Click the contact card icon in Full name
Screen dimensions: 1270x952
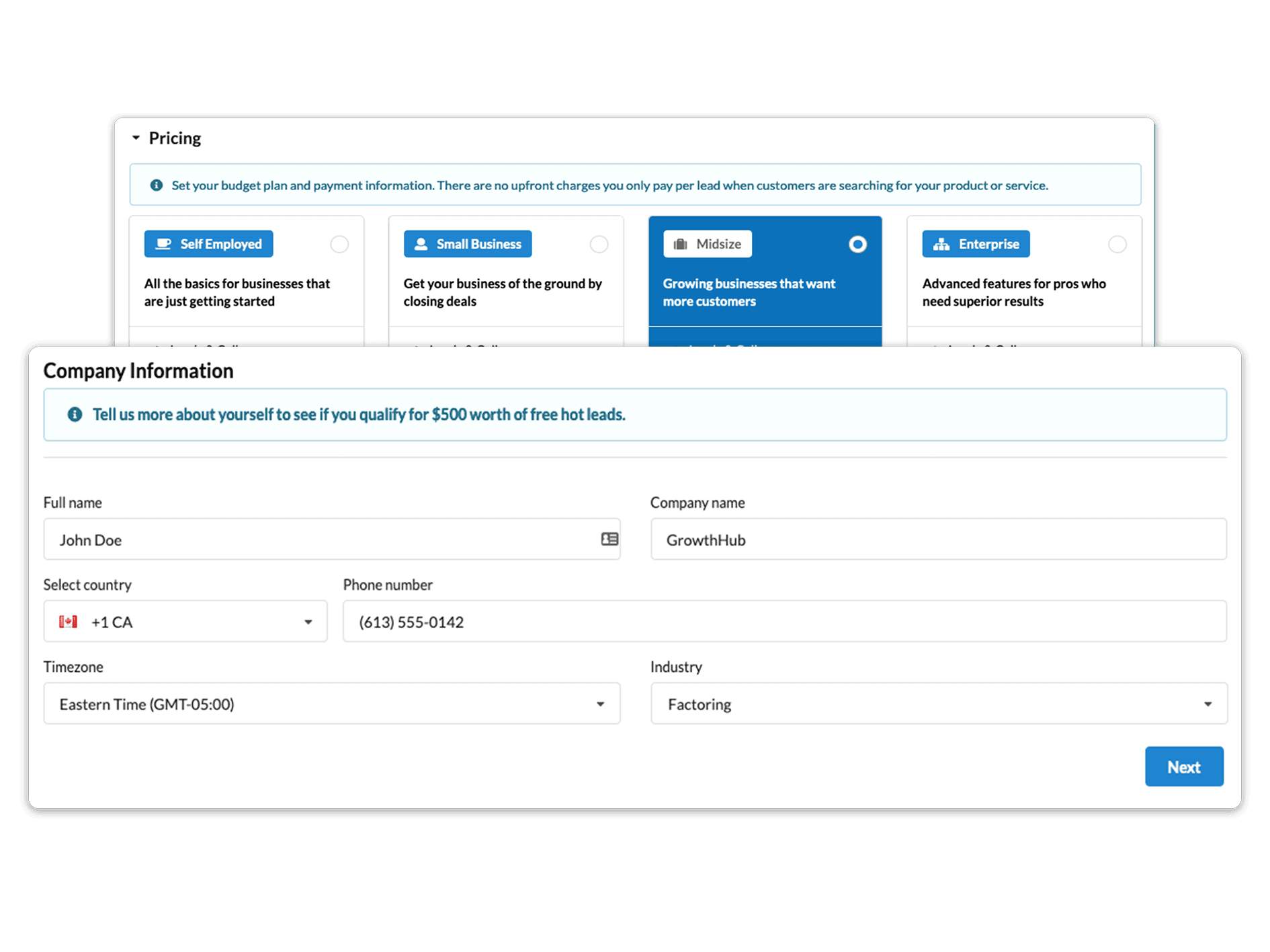click(609, 539)
